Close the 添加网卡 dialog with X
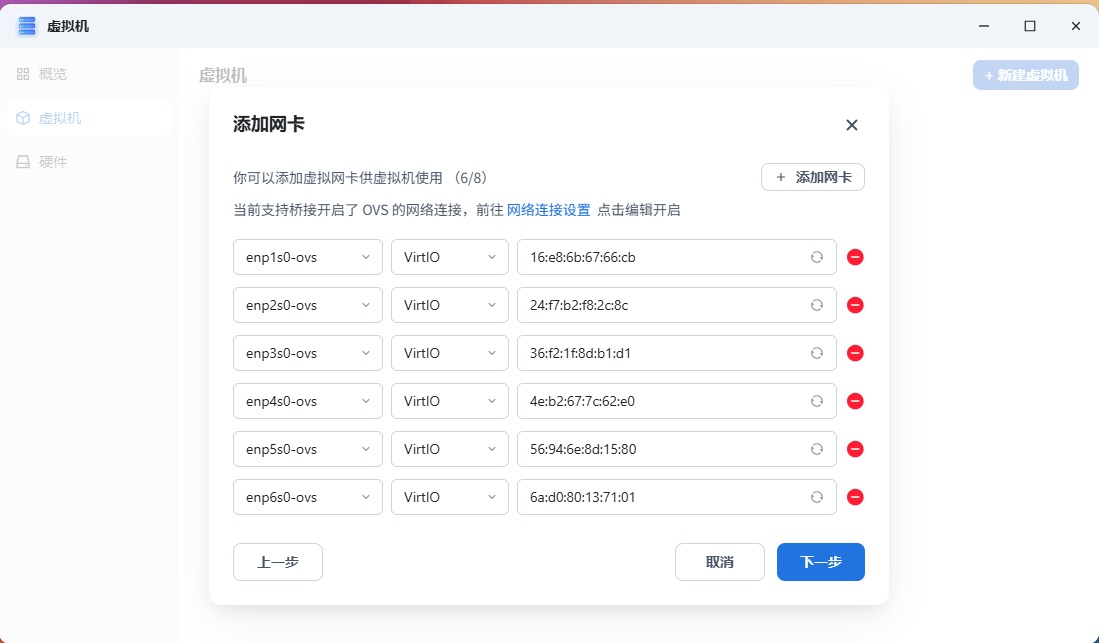 852,125
